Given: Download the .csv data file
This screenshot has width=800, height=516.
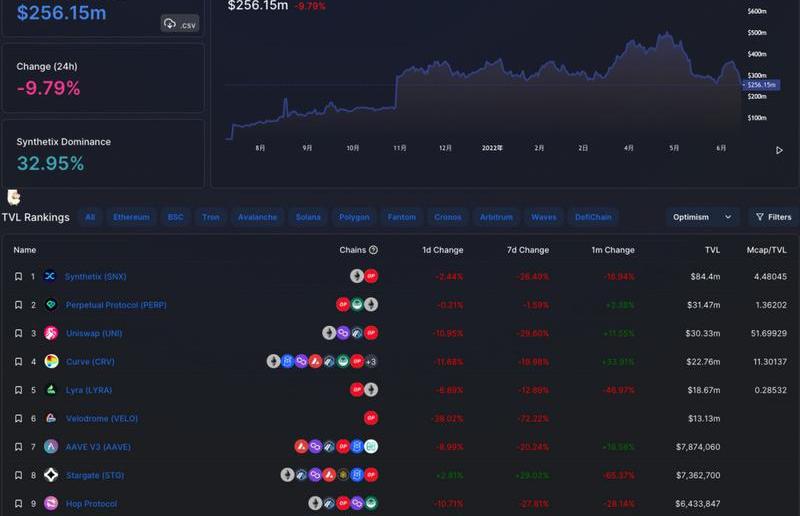Looking at the screenshot, I should tap(180, 24).
